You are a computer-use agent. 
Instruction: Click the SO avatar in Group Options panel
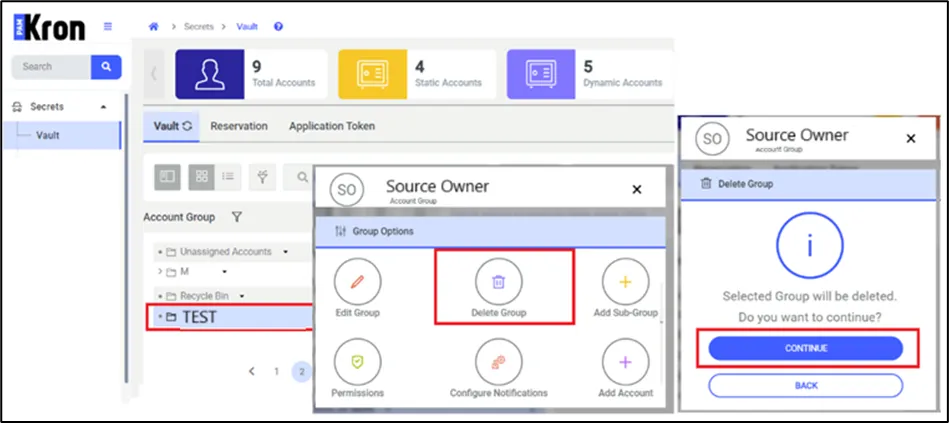(x=347, y=191)
